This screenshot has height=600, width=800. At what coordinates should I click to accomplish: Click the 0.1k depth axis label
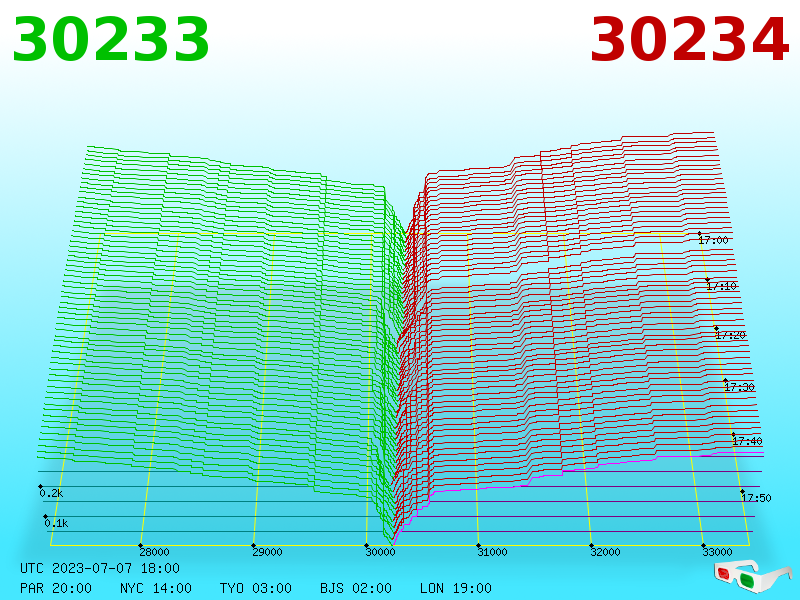coord(56,523)
